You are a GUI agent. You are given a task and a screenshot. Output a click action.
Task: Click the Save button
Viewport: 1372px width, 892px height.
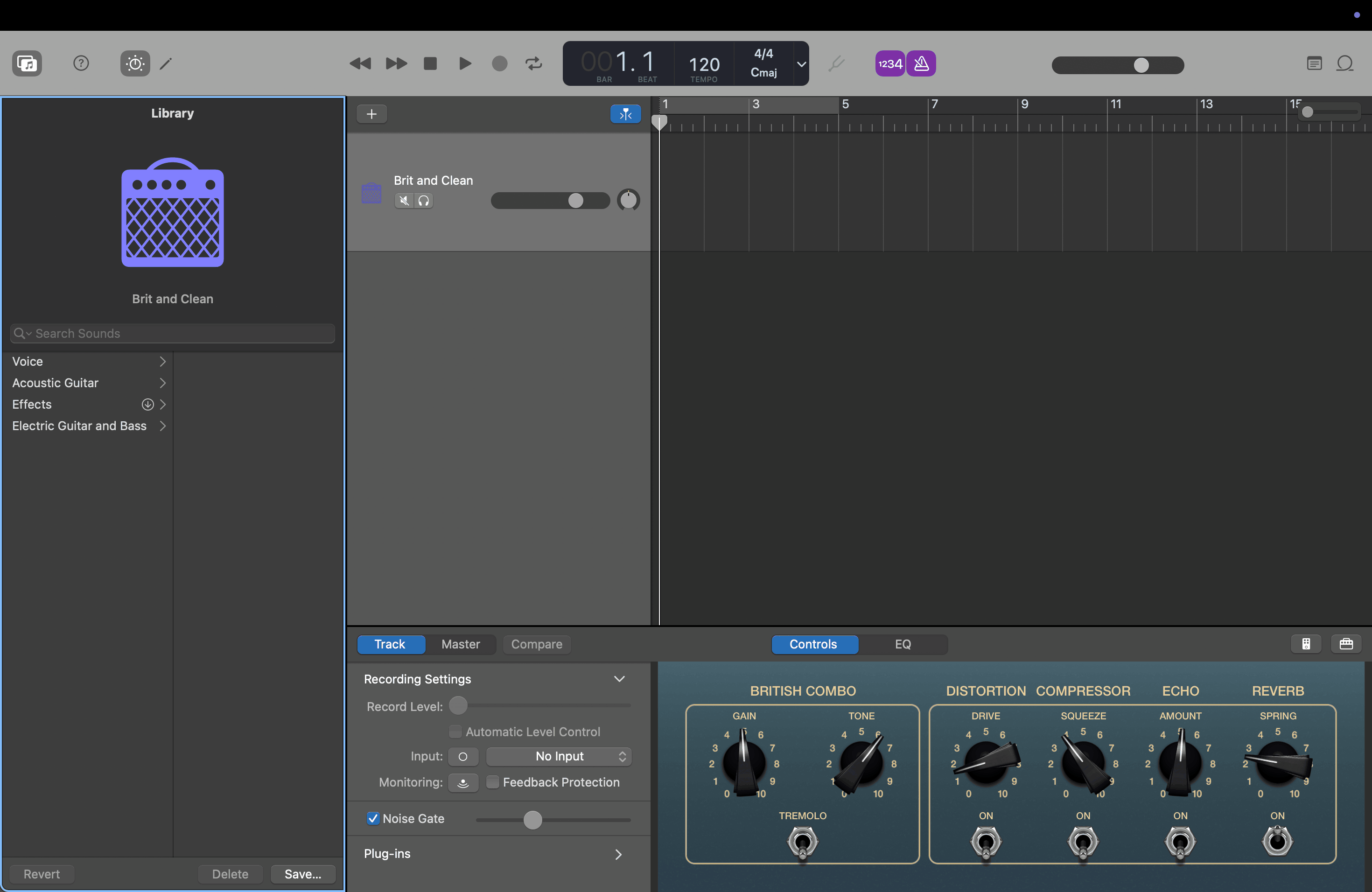(303, 873)
